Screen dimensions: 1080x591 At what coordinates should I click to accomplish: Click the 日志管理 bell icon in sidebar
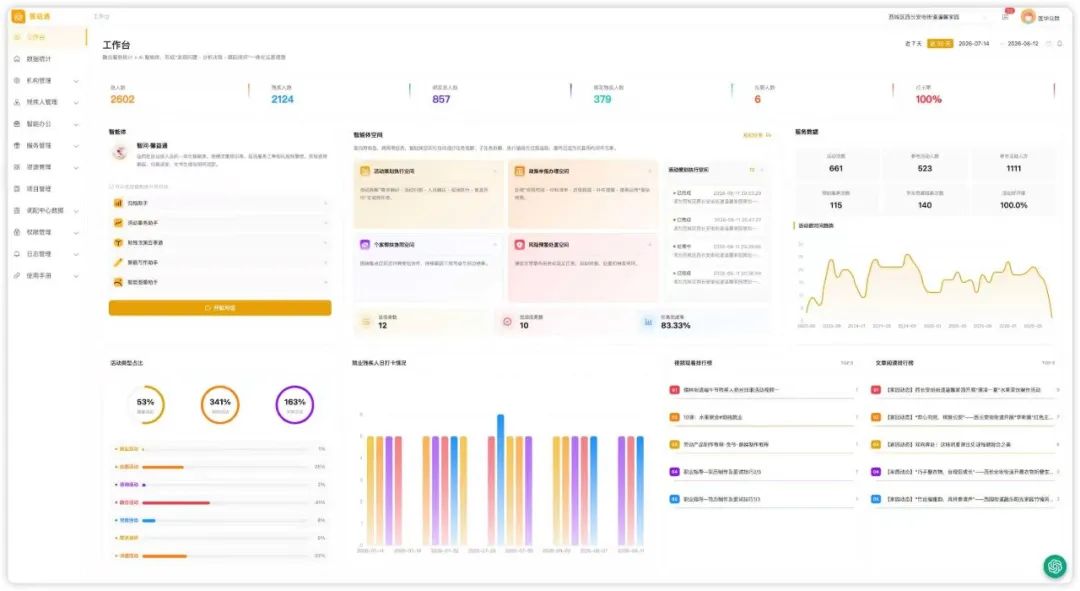click(17, 254)
